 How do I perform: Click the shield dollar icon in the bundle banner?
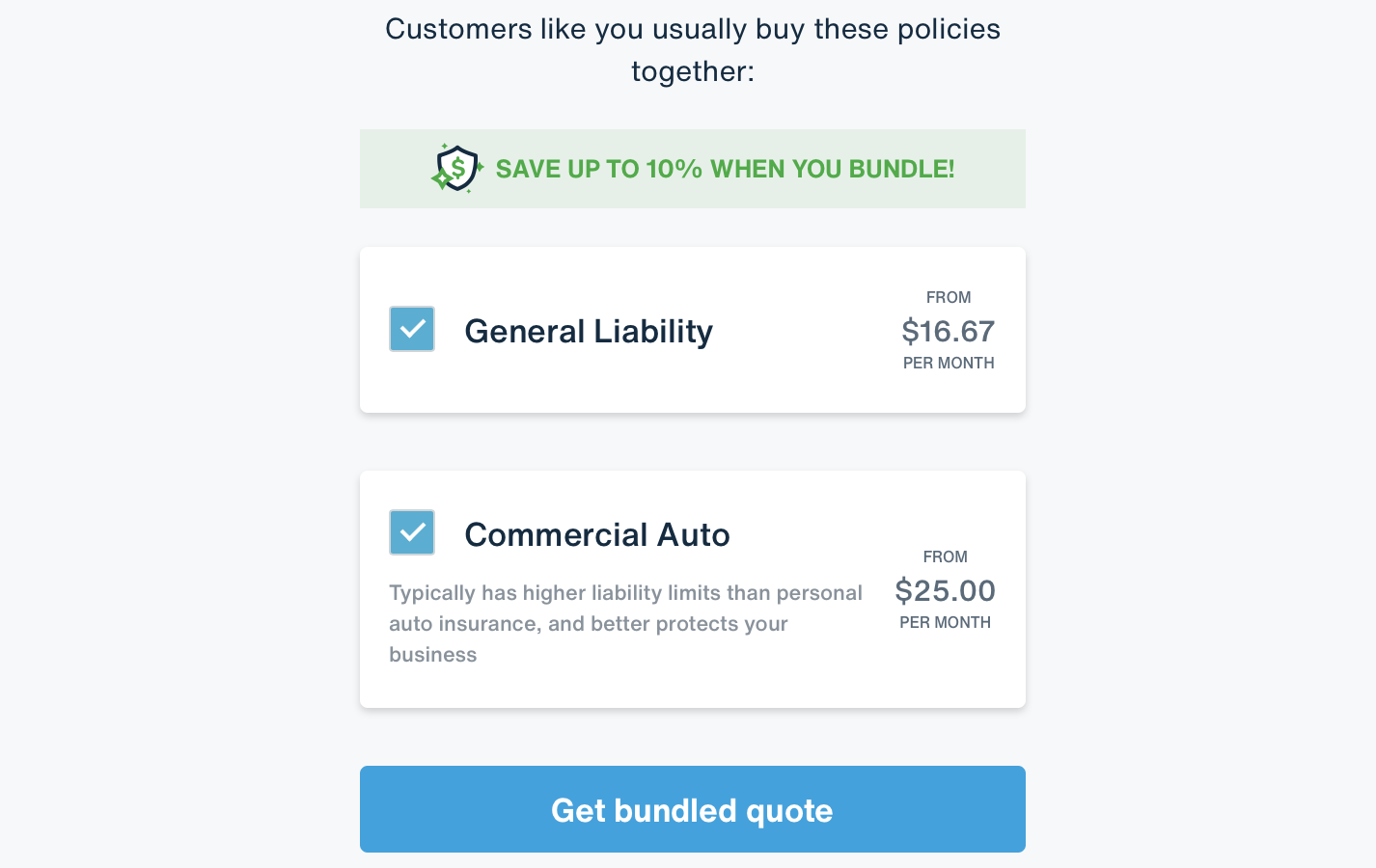[456, 169]
